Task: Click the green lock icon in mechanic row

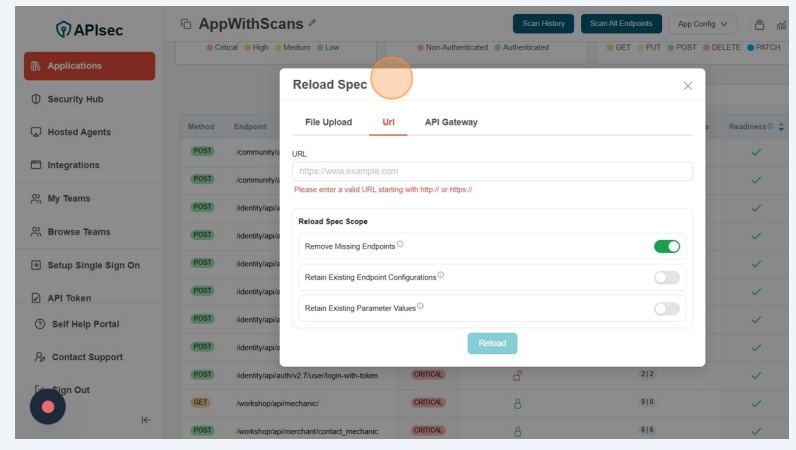Action: pos(517,404)
